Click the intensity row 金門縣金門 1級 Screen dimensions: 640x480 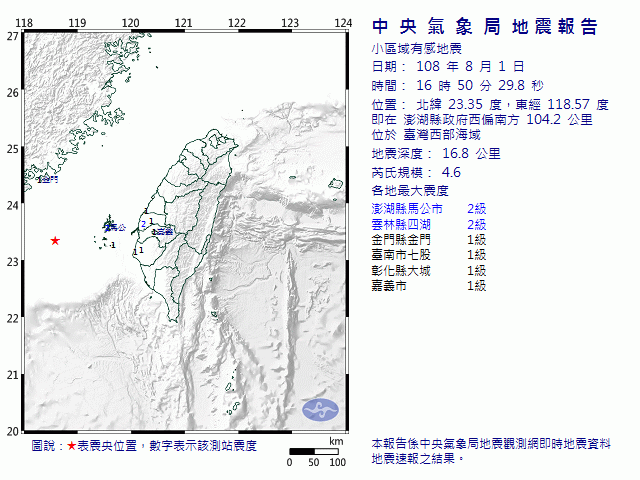click(429, 240)
